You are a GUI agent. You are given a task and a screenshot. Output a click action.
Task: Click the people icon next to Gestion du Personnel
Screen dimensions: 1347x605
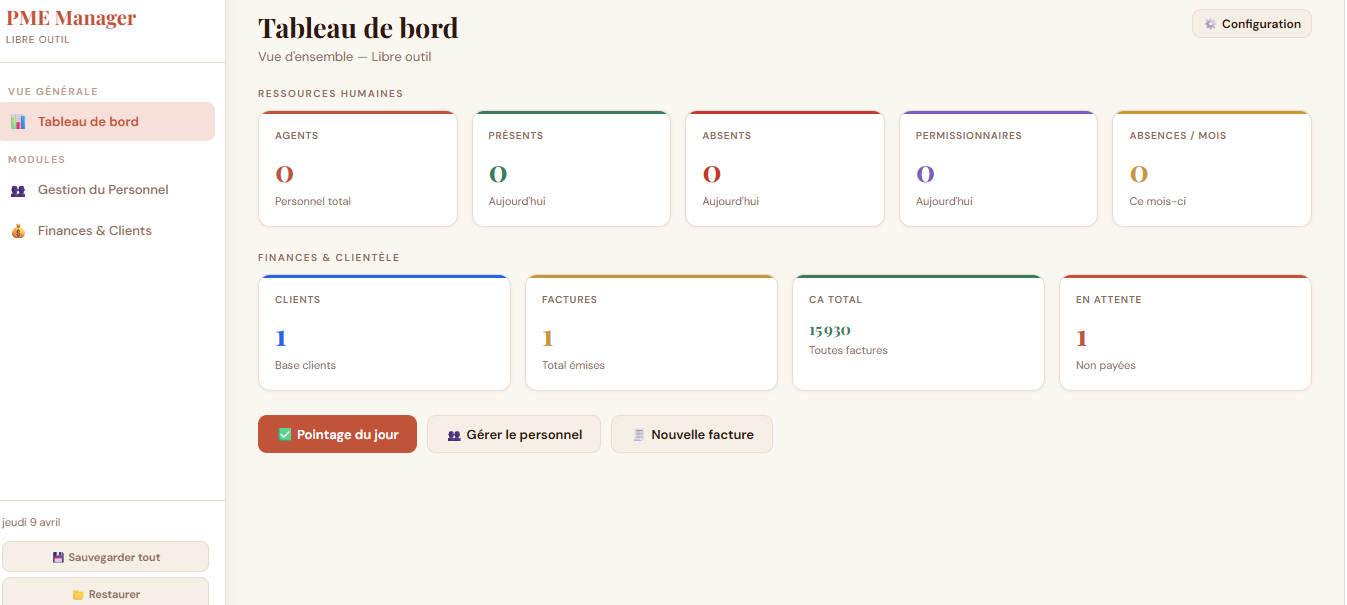18,190
